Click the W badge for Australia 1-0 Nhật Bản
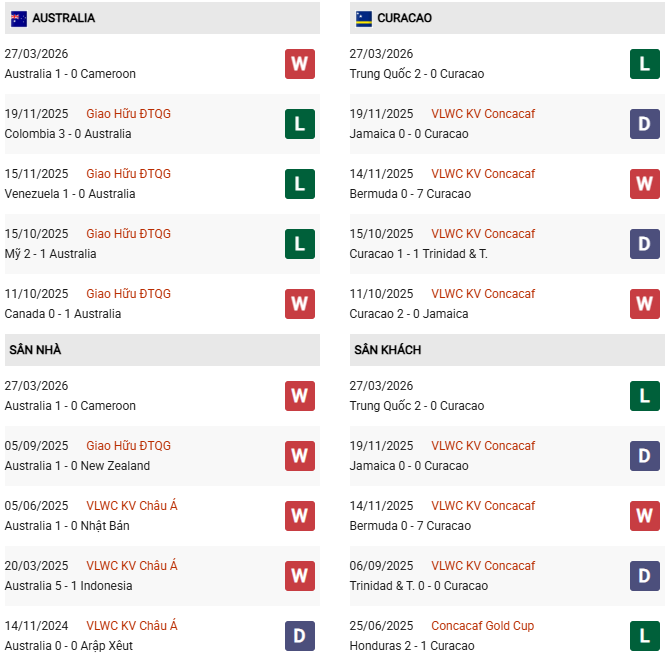Image resolution: width=666 pixels, height=663 pixels. click(300, 516)
